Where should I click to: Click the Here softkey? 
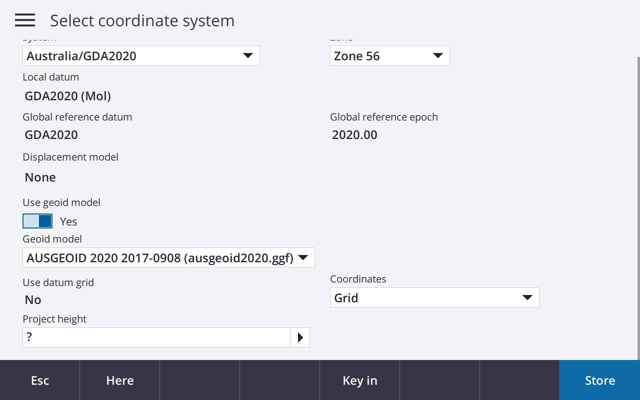click(120, 380)
